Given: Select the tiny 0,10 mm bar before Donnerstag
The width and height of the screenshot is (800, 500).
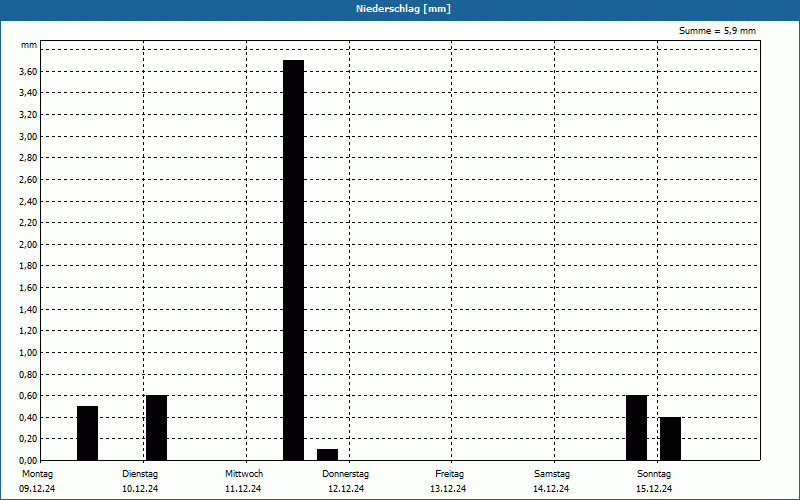Looking at the screenshot, I should (328, 455).
